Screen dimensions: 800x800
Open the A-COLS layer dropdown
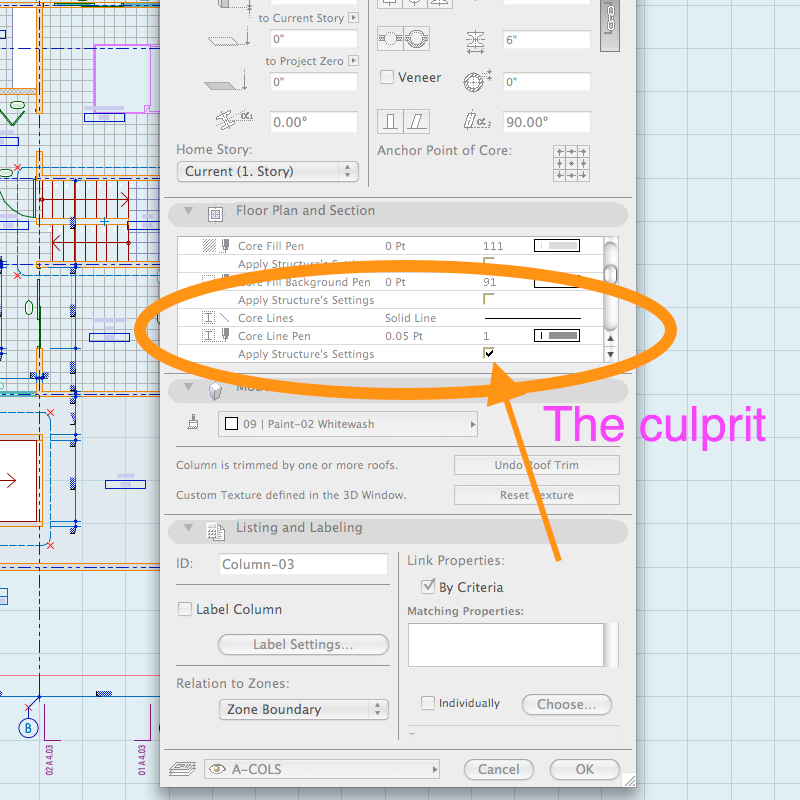(322, 769)
